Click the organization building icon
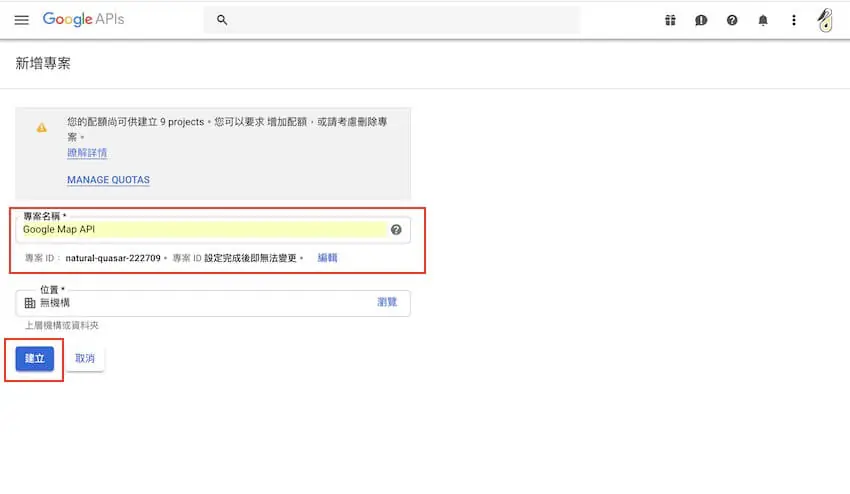850x494 pixels. pyautogui.click(x=30, y=303)
